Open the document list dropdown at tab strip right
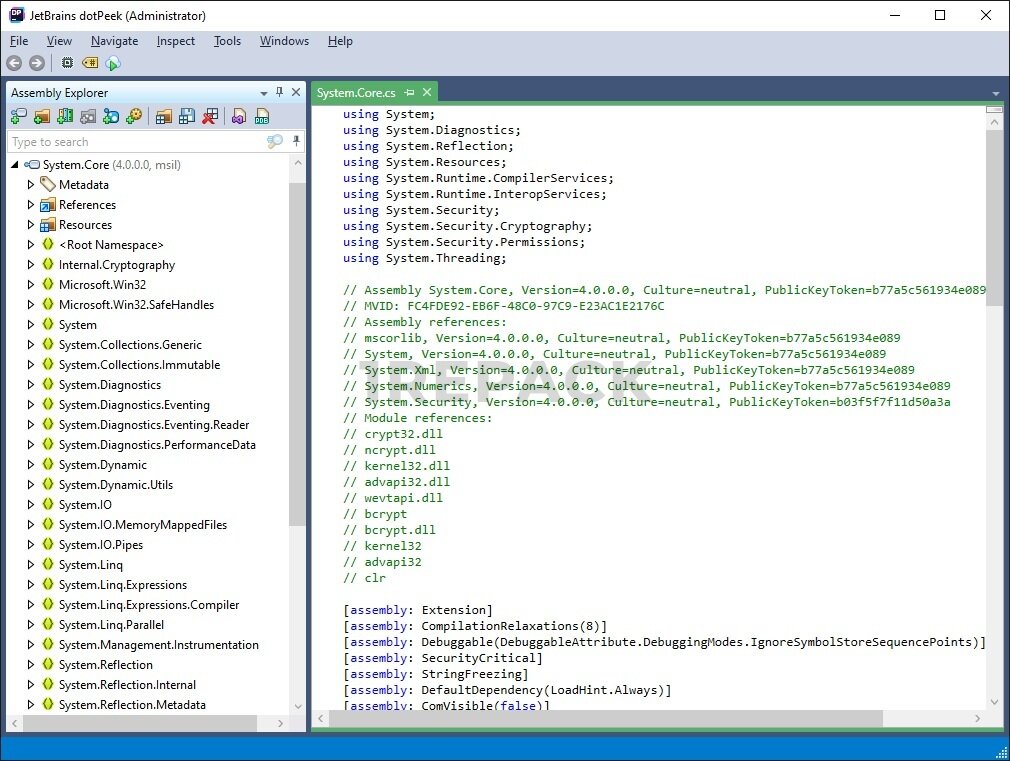The height and width of the screenshot is (761, 1010). [996, 94]
